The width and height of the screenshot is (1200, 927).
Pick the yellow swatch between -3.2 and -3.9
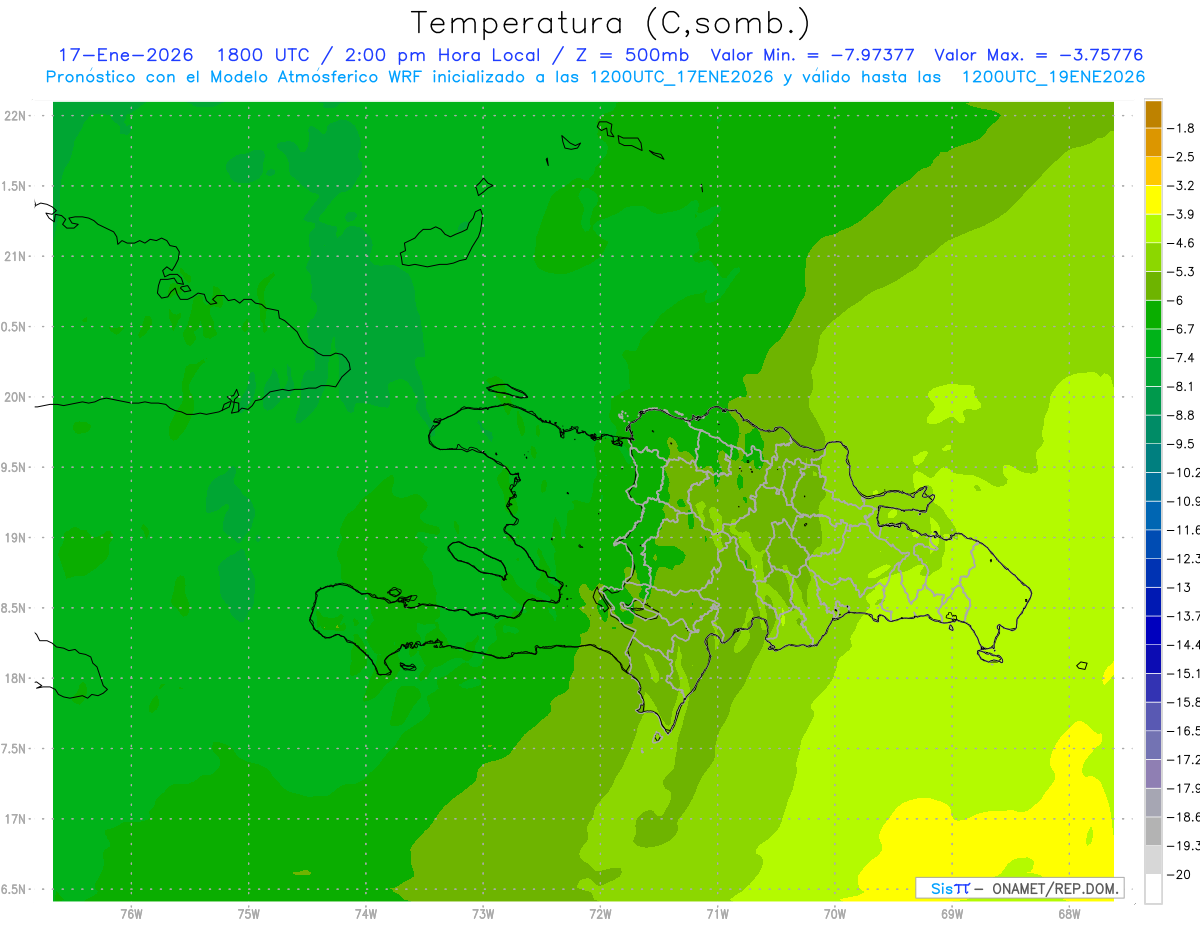[1153, 200]
